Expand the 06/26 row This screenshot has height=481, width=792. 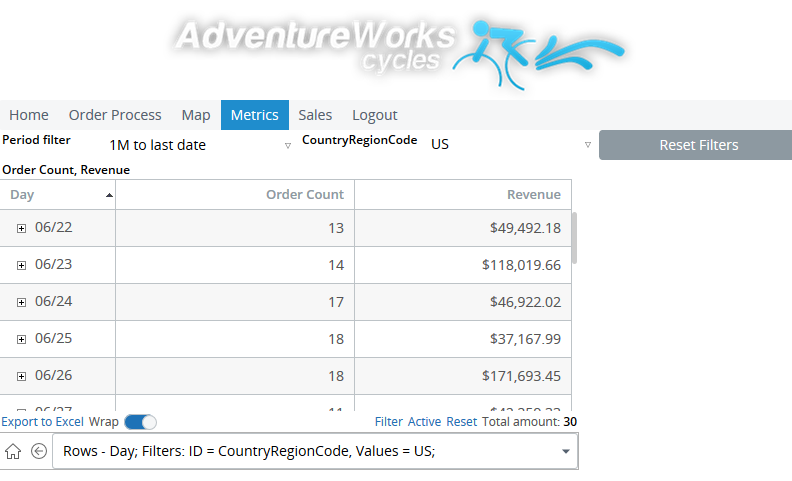pos(22,376)
